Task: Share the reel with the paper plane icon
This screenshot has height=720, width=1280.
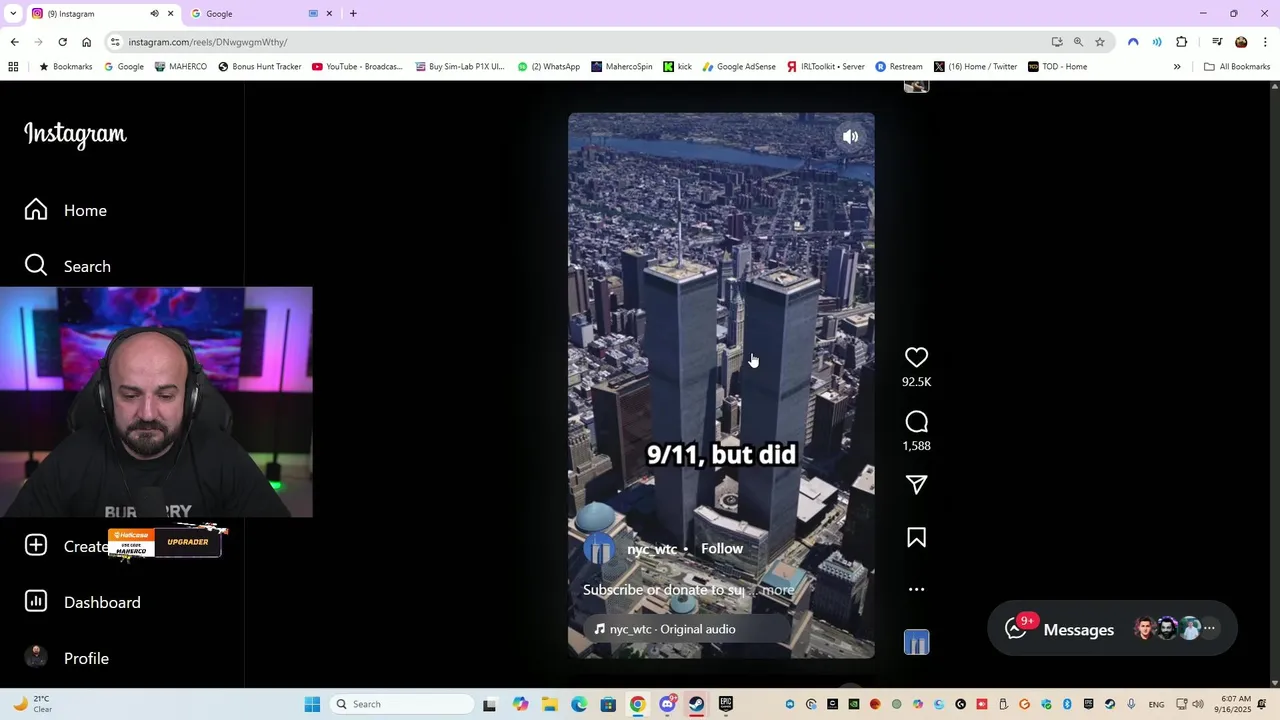Action: coord(916,485)
